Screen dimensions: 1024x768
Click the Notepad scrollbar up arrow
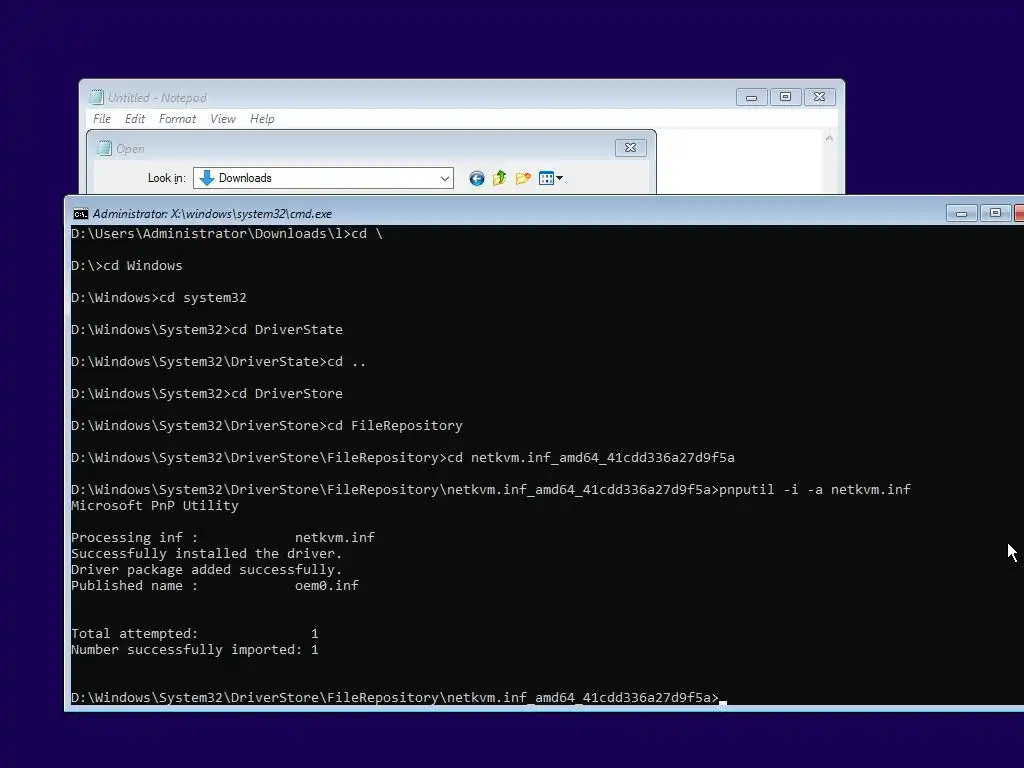(829, 138)
